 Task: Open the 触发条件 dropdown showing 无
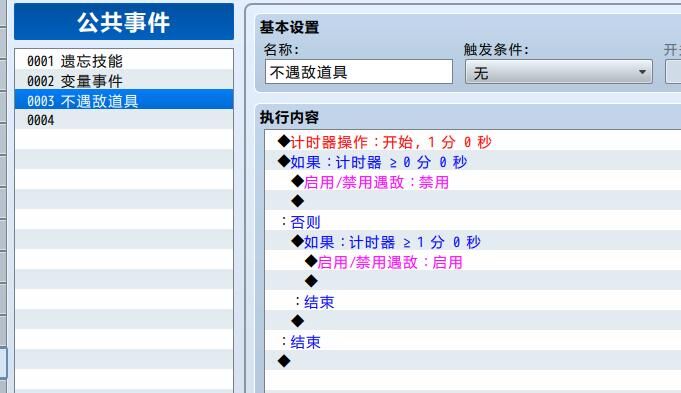559,72
